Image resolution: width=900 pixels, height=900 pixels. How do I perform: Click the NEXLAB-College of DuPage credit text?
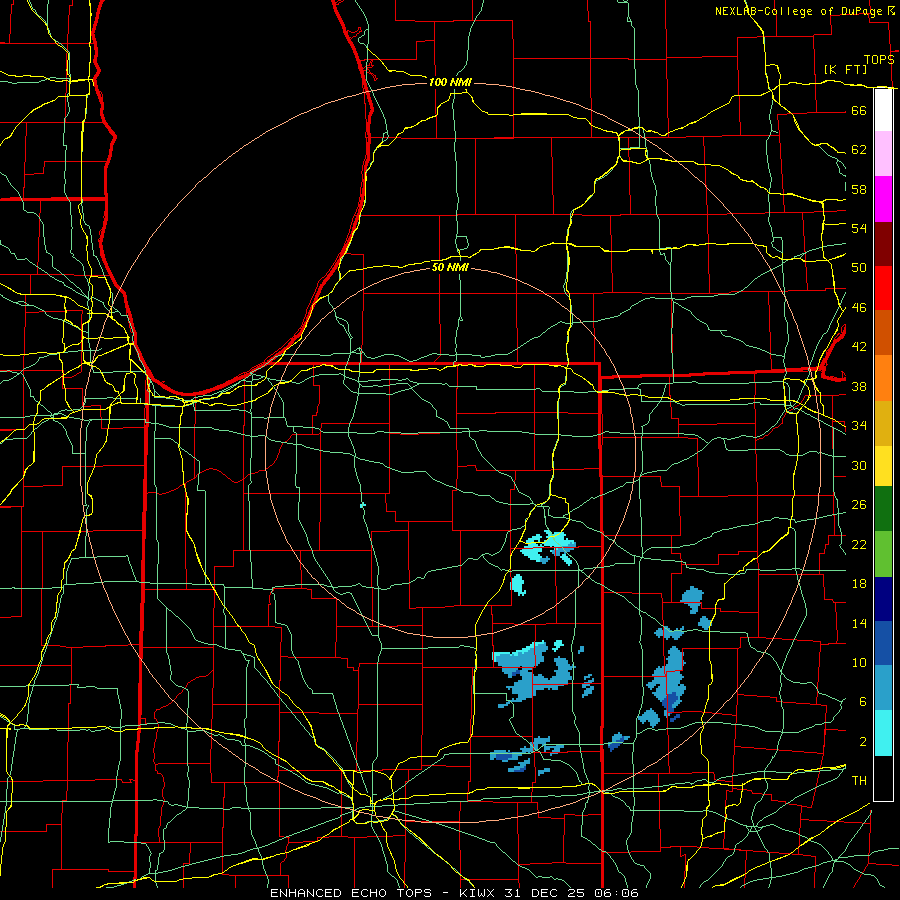pos(799,11)
